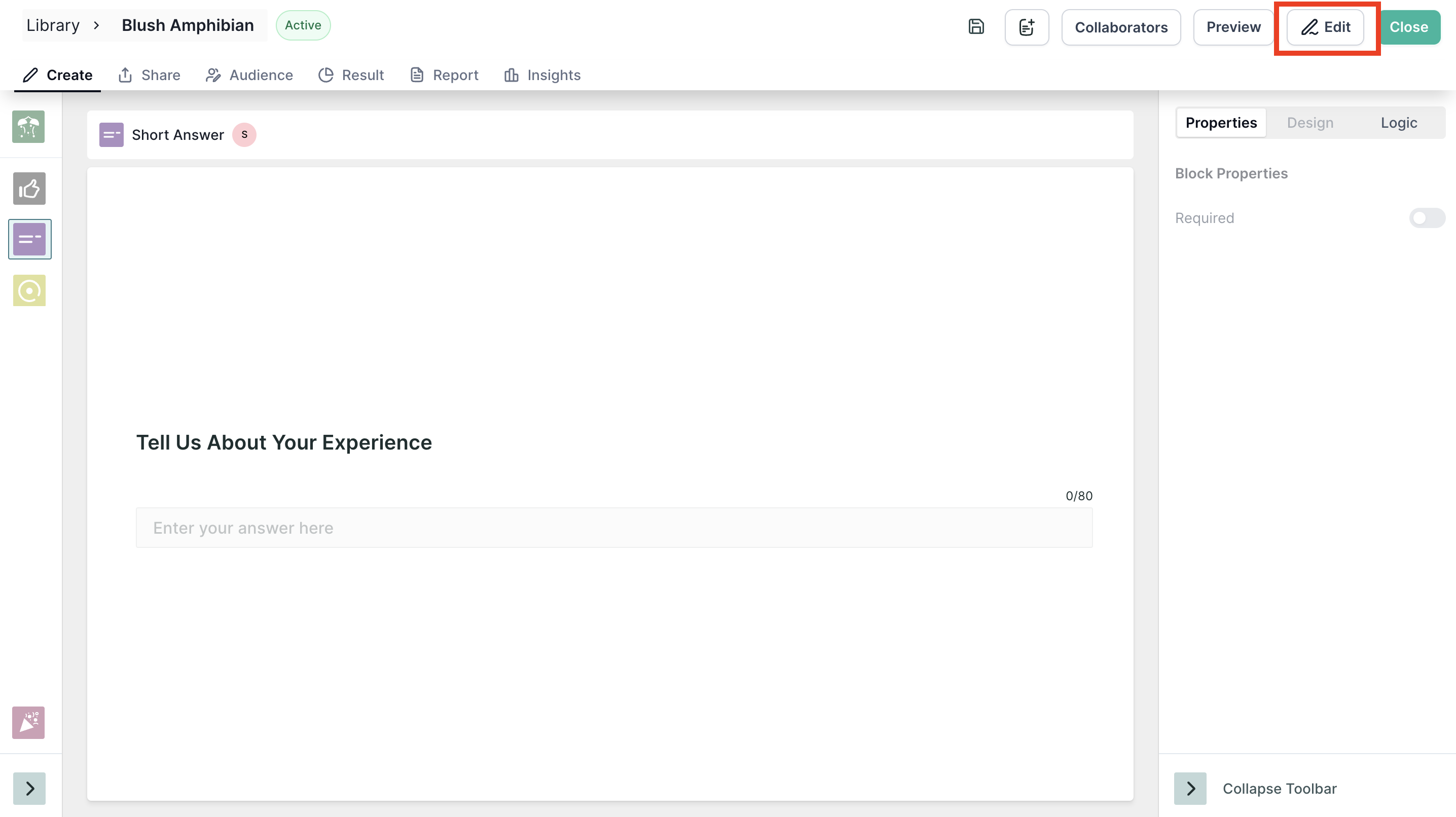Click the Edit button
The height and width of the screenshot is (817, 1456).
pyautogui.click(x=1325, y=27)
